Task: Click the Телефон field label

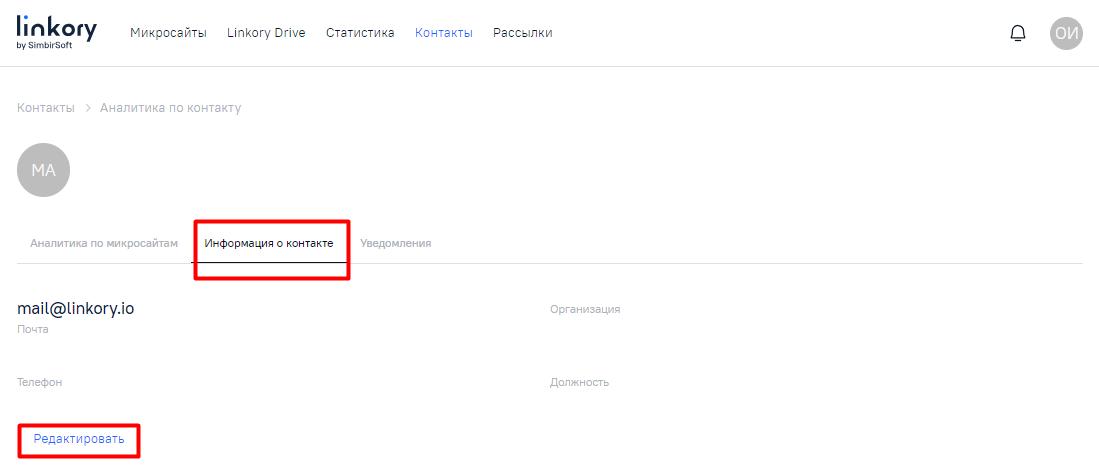Action: 39,383
